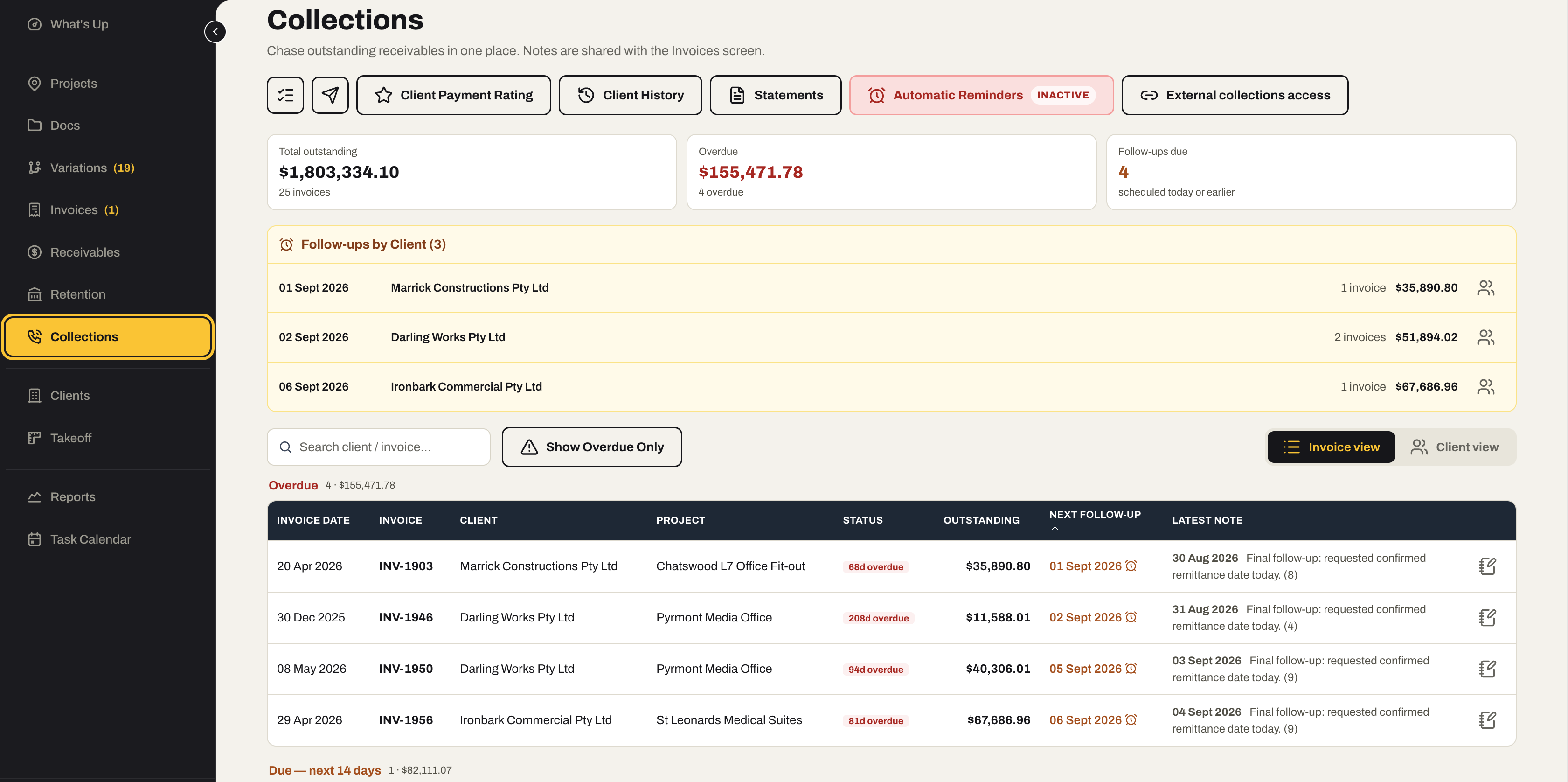Viewport: 1568px width, 782px height.
Task: Open Projects in the sidebar
Action: coord(107,84)
